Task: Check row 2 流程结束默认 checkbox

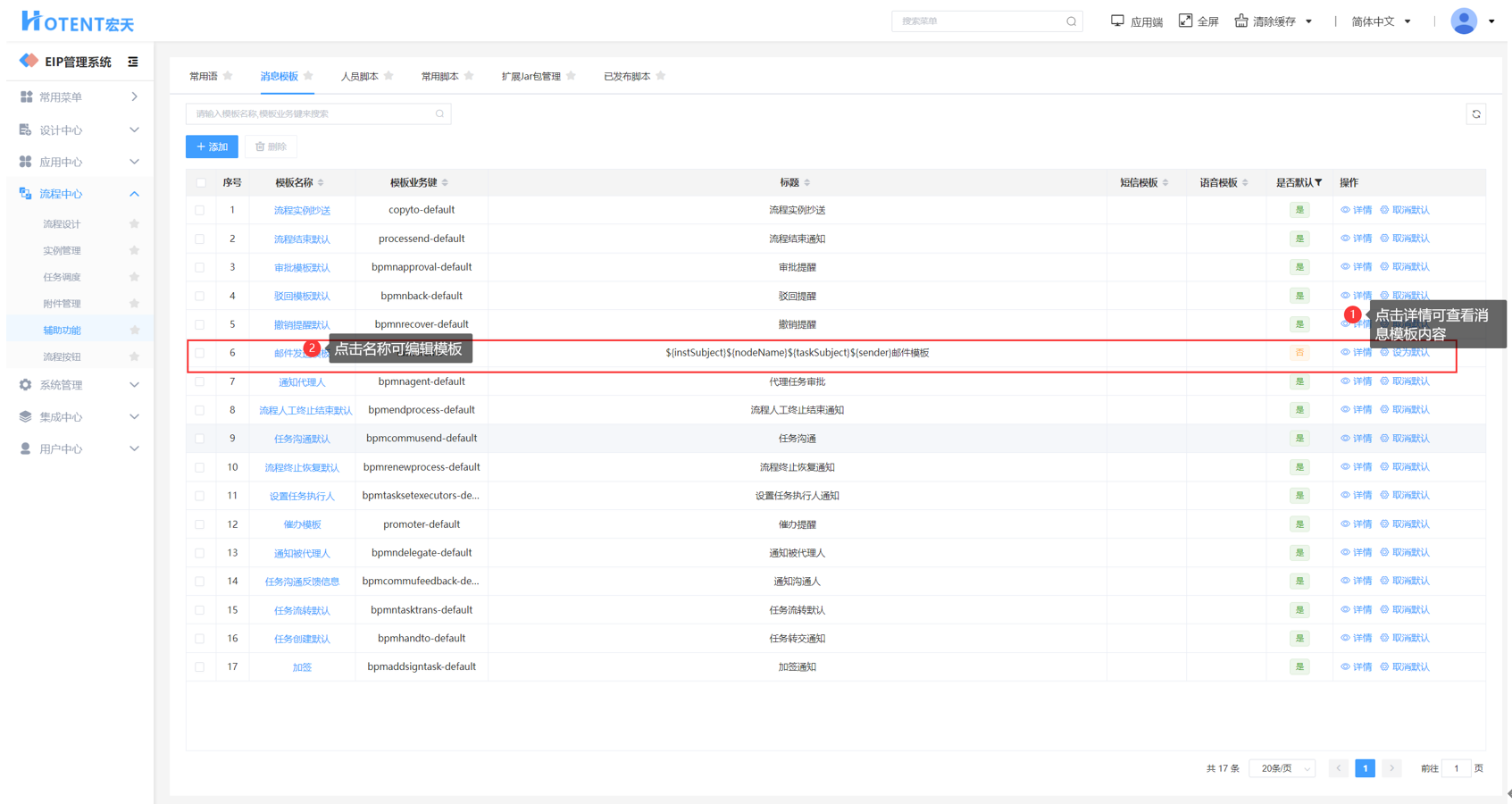Action: click(200, 239)
